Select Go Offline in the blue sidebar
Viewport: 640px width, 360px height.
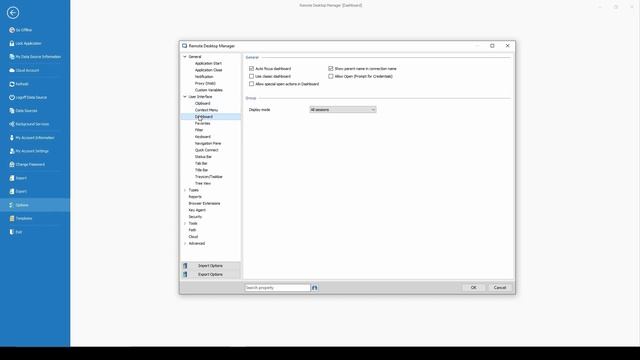click(x=20, y=30)
